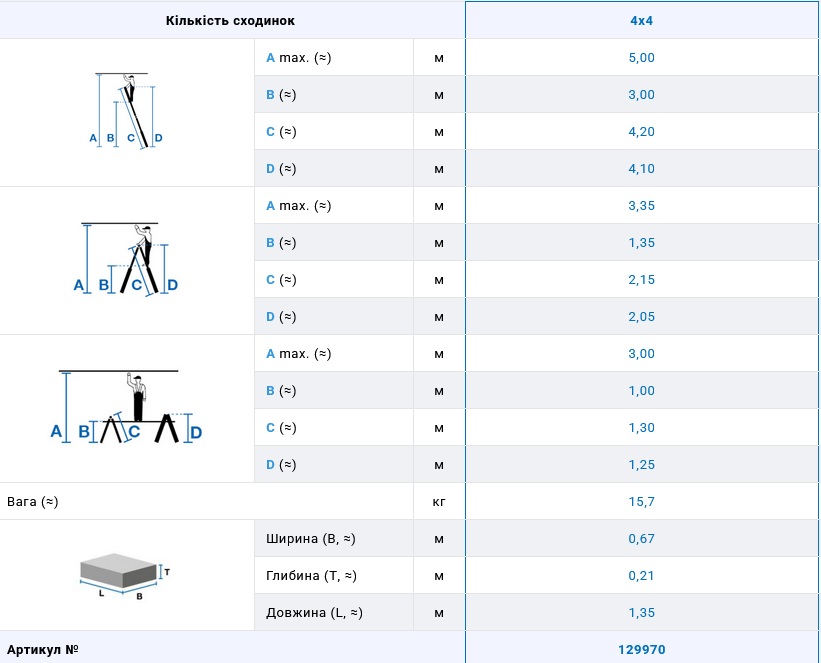The width and height of the screenshot is (821, 663).
Task: Click the Артикул № label
Action: [43, 649]
